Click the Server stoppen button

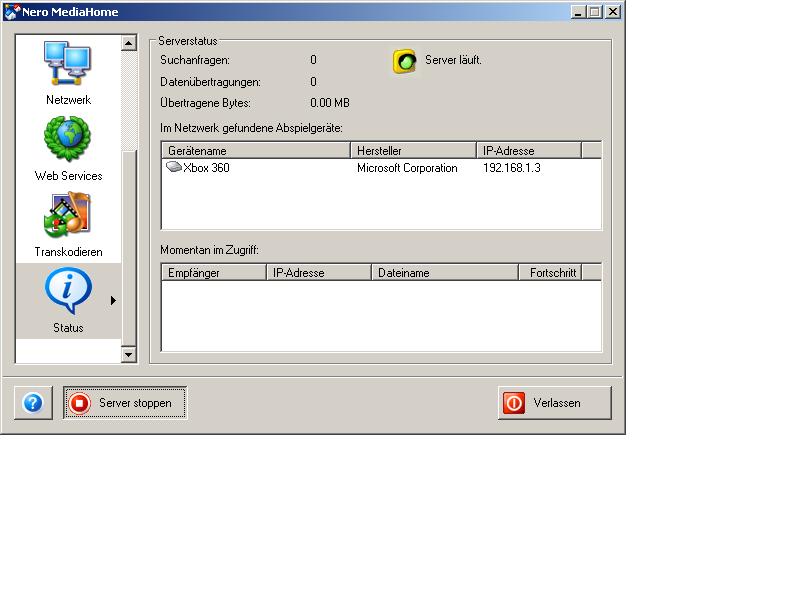pyautogui.click(x=125, y=403)
